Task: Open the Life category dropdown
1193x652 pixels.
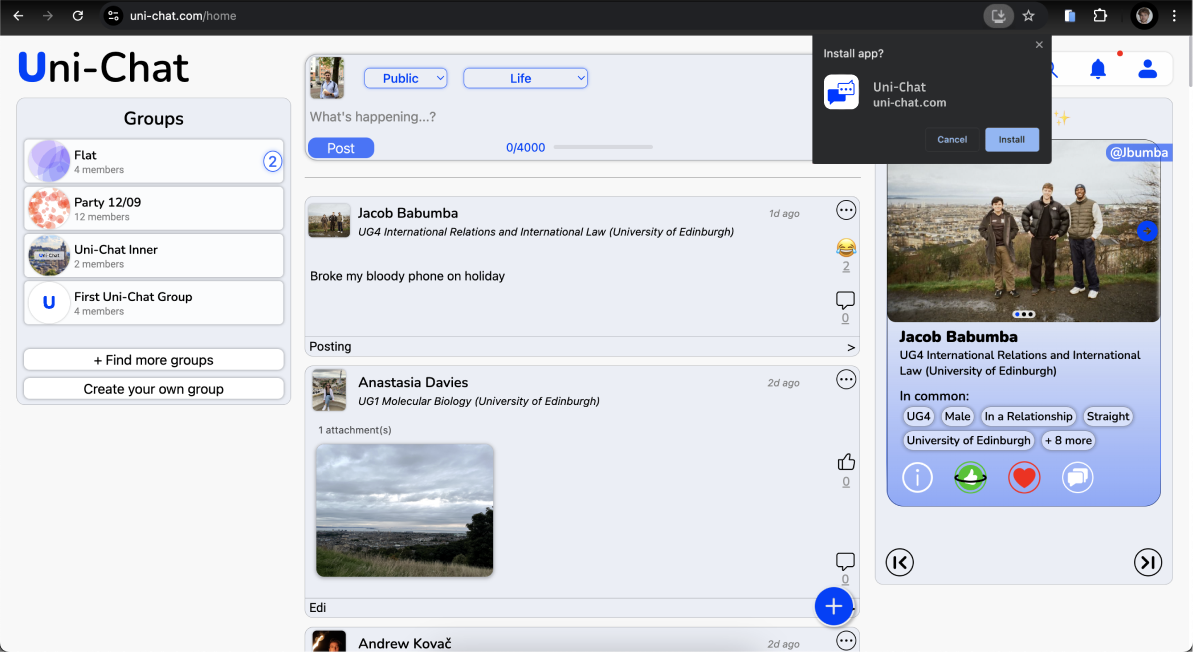Action: click(x=525, y=77)
